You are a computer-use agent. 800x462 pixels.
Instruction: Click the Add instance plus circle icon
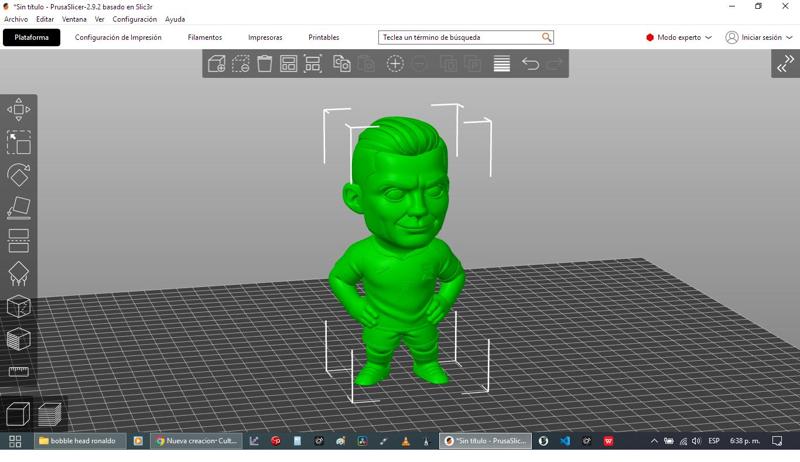coord(395,64)
